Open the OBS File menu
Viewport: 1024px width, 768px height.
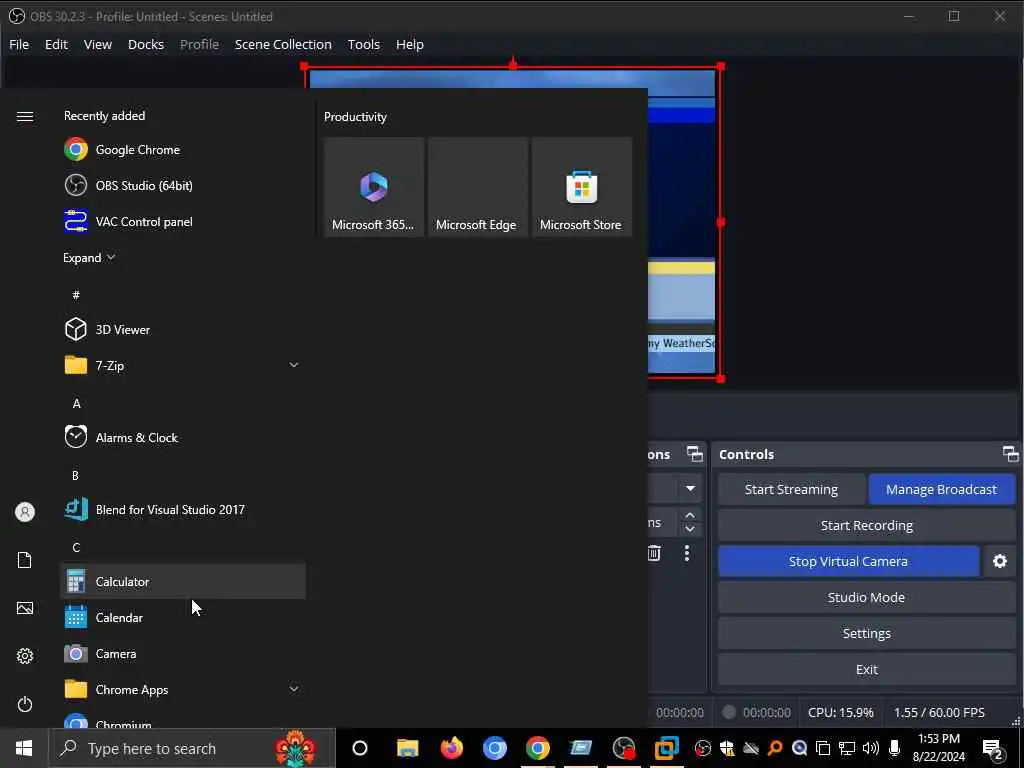pos(19,44)
